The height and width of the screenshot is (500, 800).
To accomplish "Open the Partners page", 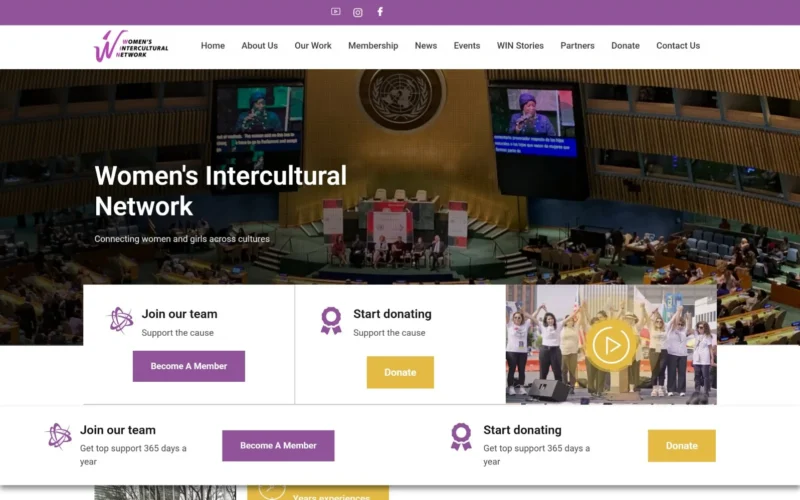I will [x=578, y=45].
